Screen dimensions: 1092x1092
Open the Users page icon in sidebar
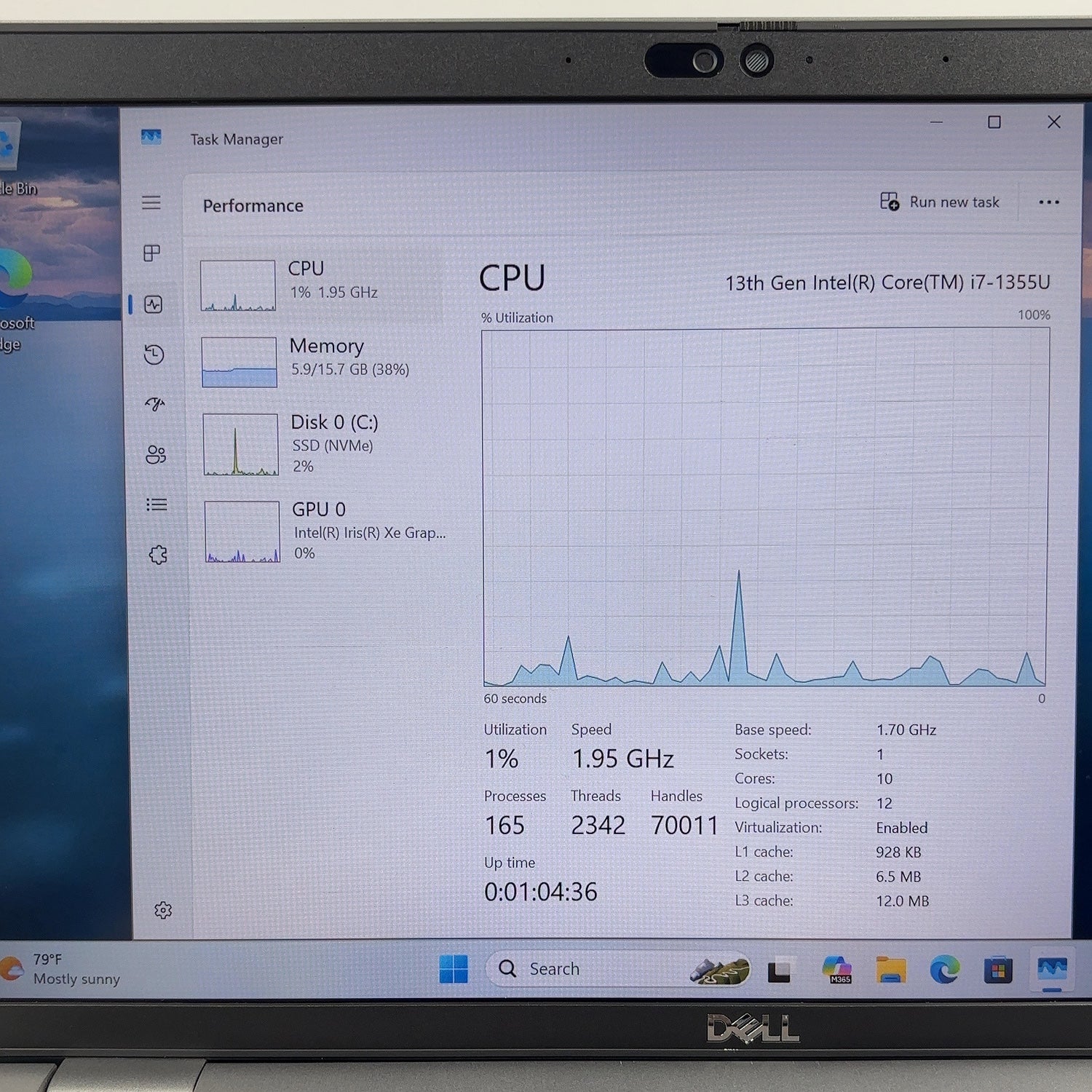click(156, 455)
